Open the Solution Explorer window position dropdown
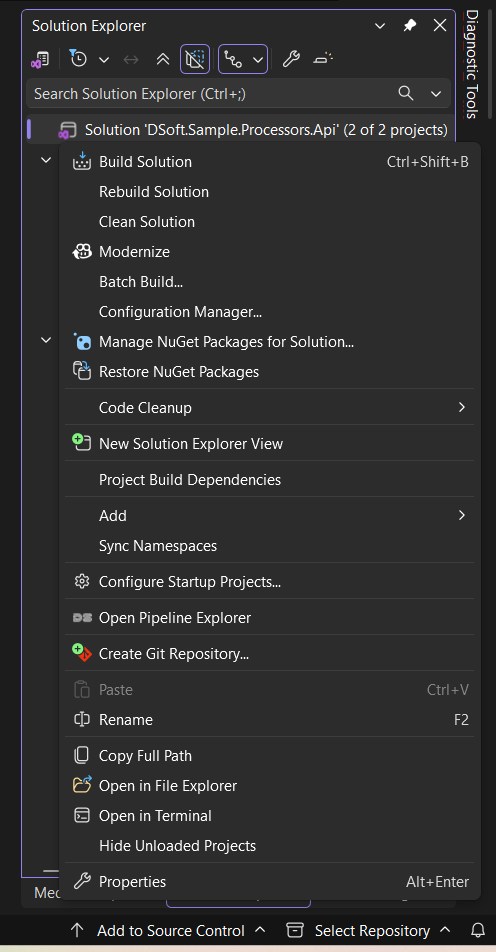 pos(379,26)
